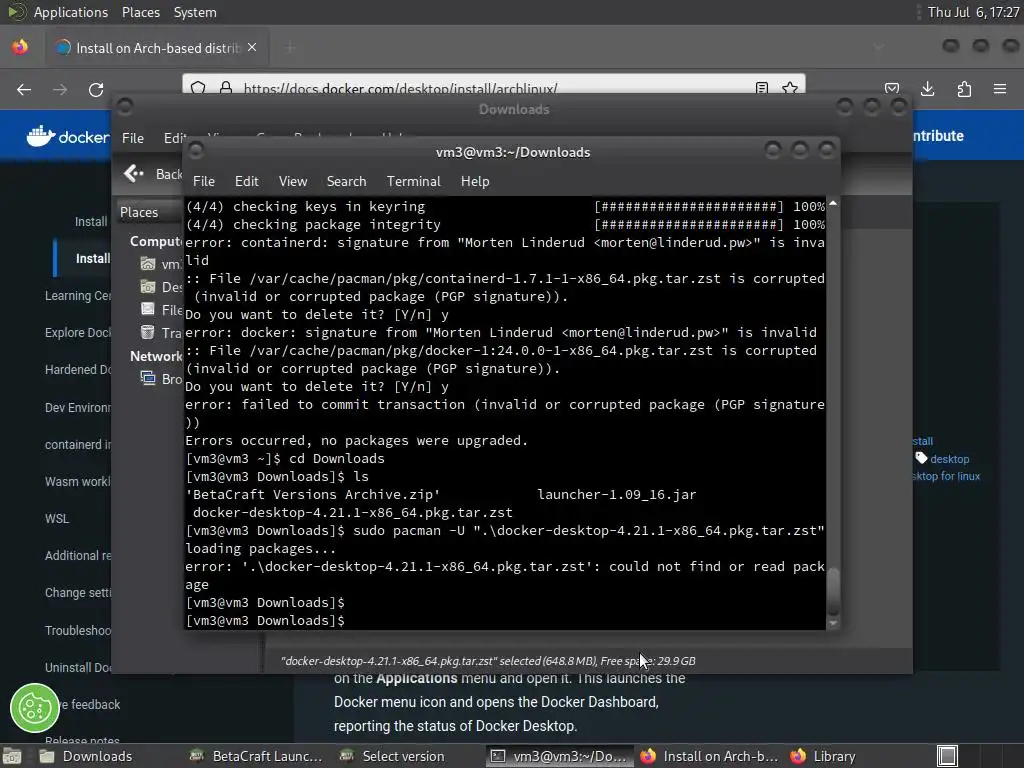Open list all tabs dropdown in Firefox

879,46
